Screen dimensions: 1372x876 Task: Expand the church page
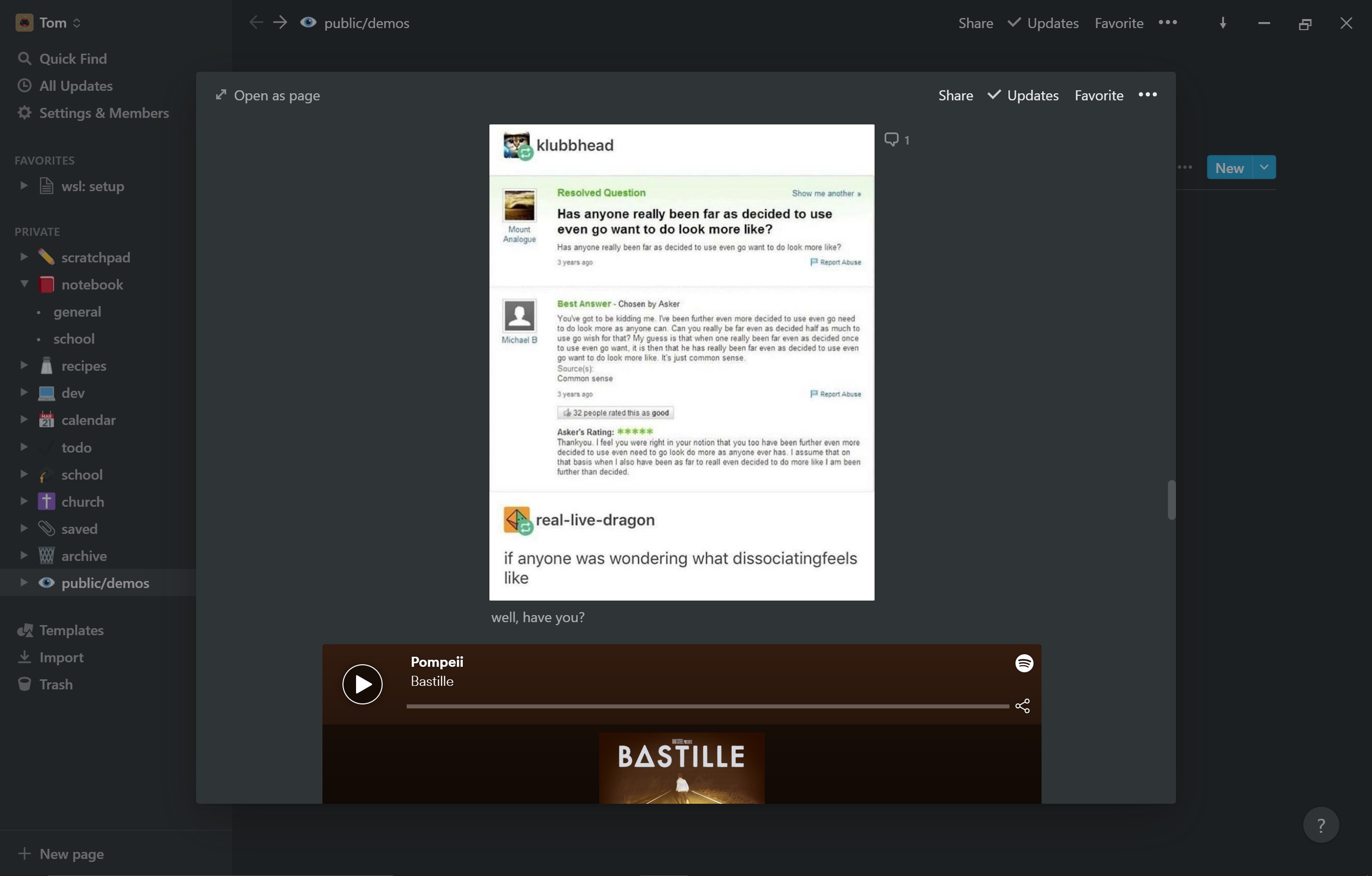pos(24,501)
